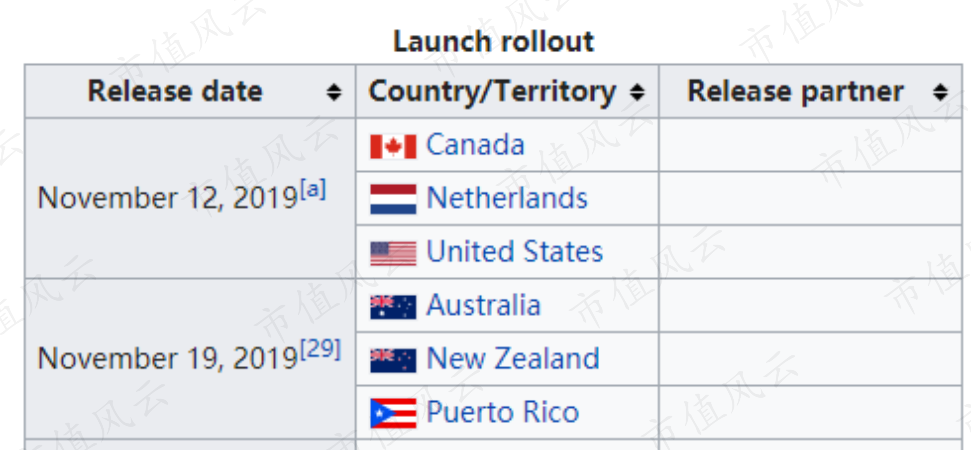This screenshot has width=971, height=450.
Task: Sort by Release partner sort arrows
Action: coord(940,92)
